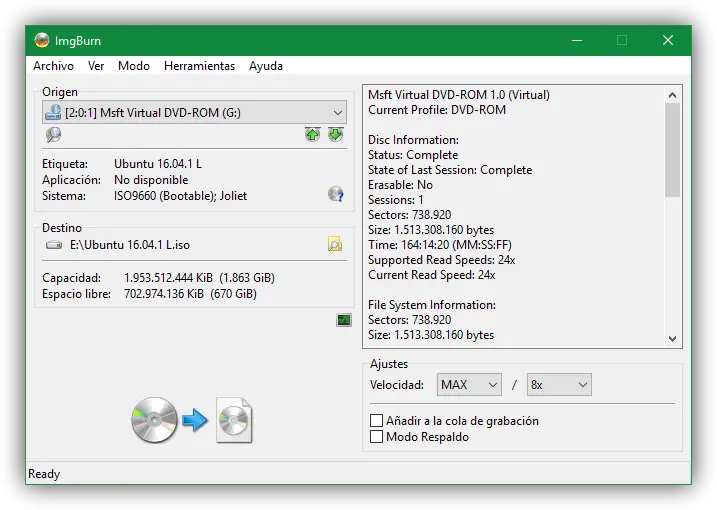
Task: Click destination path E:\Ubuntu 16.04.1 L.iso
Action: pos(130,245)
